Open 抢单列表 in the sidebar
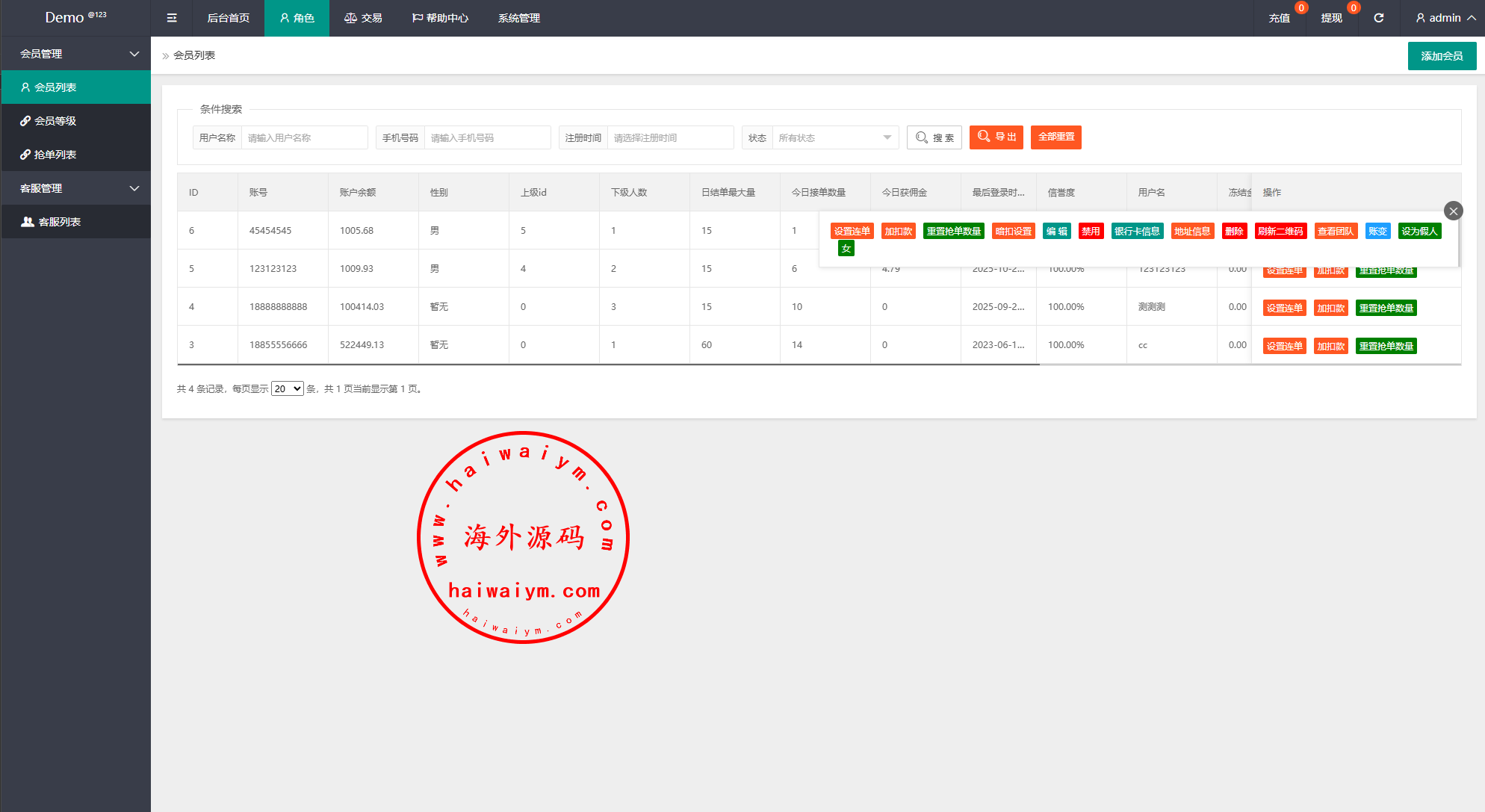 pyautogui.click(x=55, y=155)
